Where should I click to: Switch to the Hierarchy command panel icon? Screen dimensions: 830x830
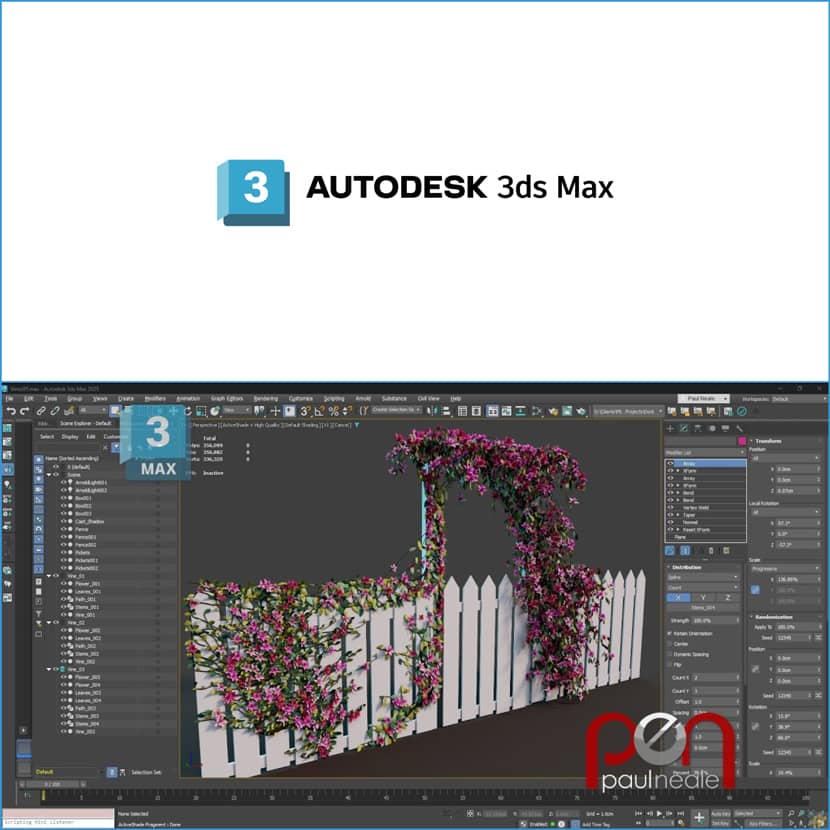pos(698,428)
